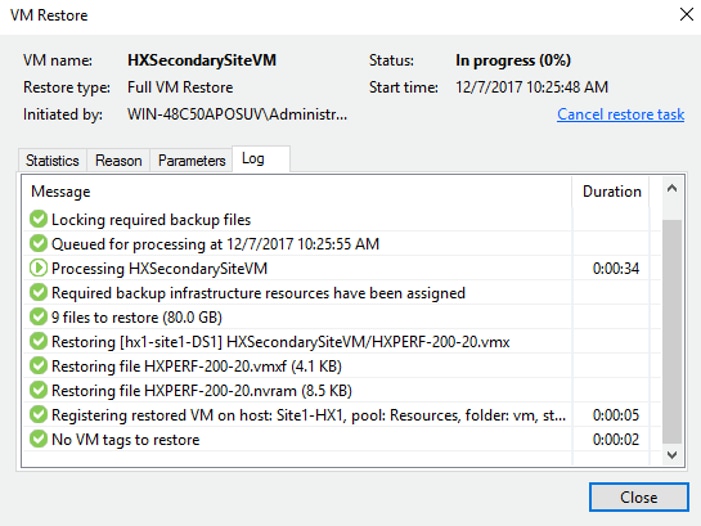Open the Reason tab

pyautogui.click(x=118, y=160)
